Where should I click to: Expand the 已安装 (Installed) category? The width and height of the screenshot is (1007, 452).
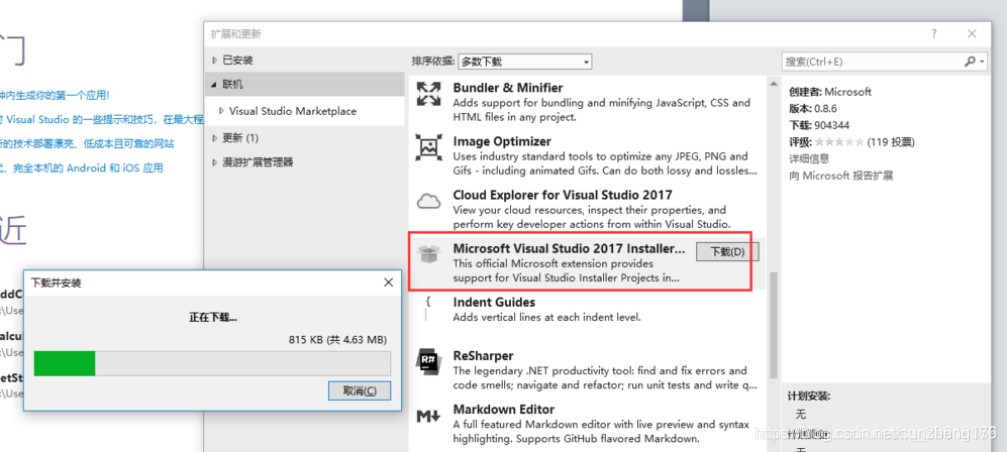(215, 60)
